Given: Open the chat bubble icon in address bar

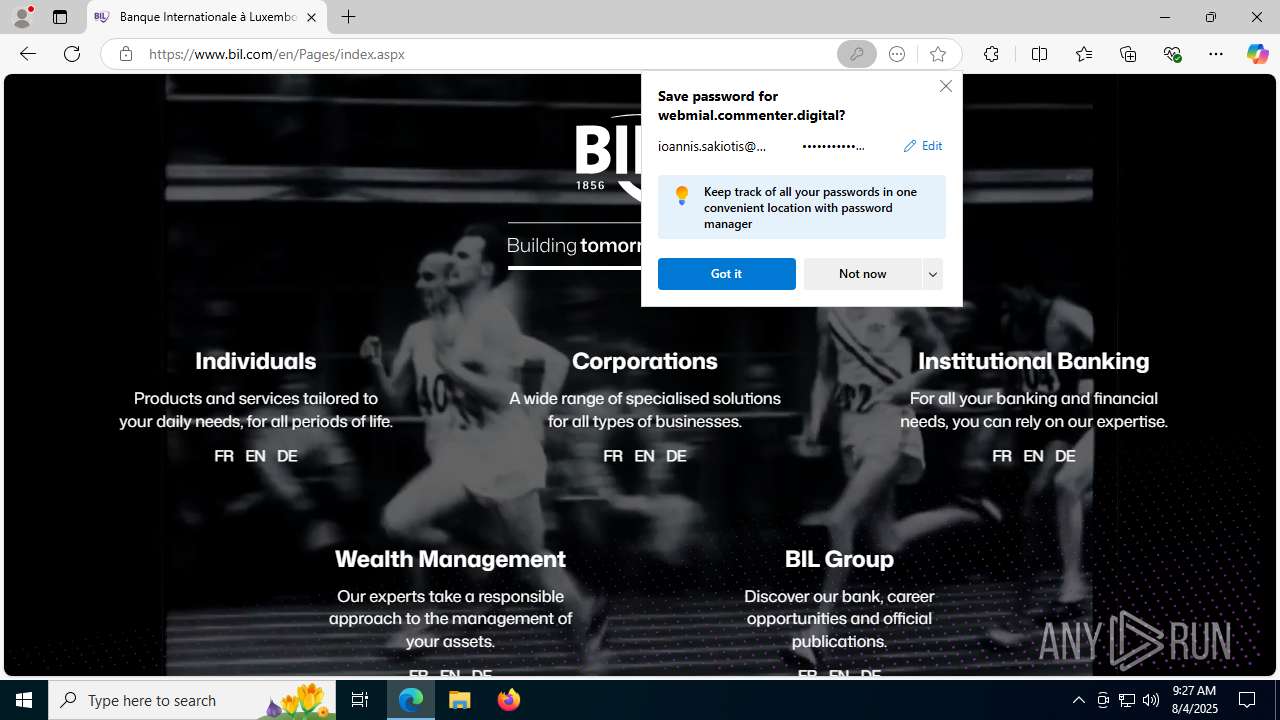Looking at the screenshot, I should [x=897, y=54].
